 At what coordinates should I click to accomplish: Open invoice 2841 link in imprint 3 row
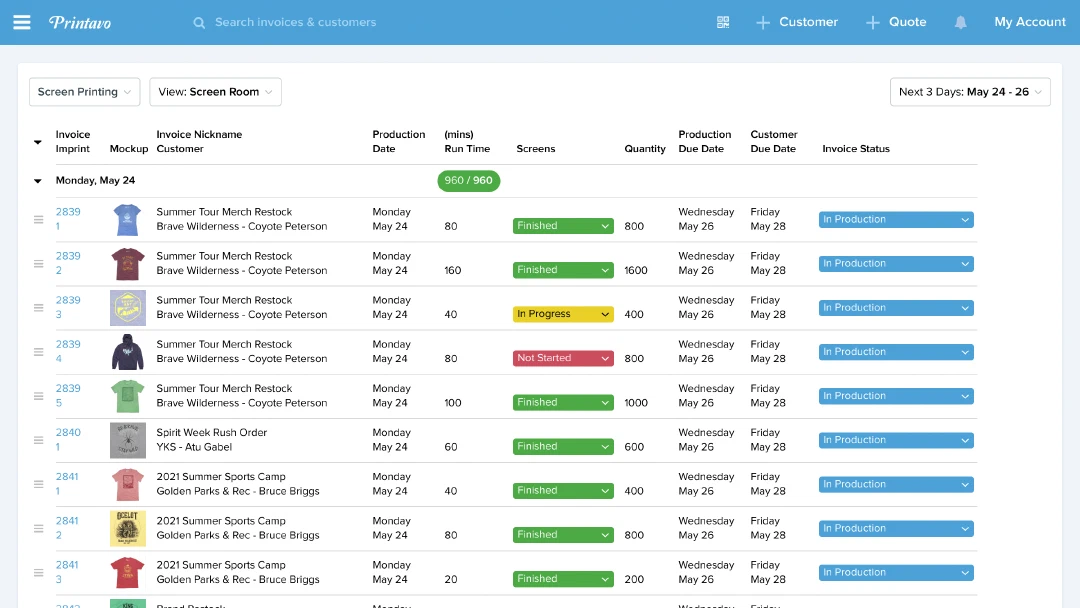(67, 565)
